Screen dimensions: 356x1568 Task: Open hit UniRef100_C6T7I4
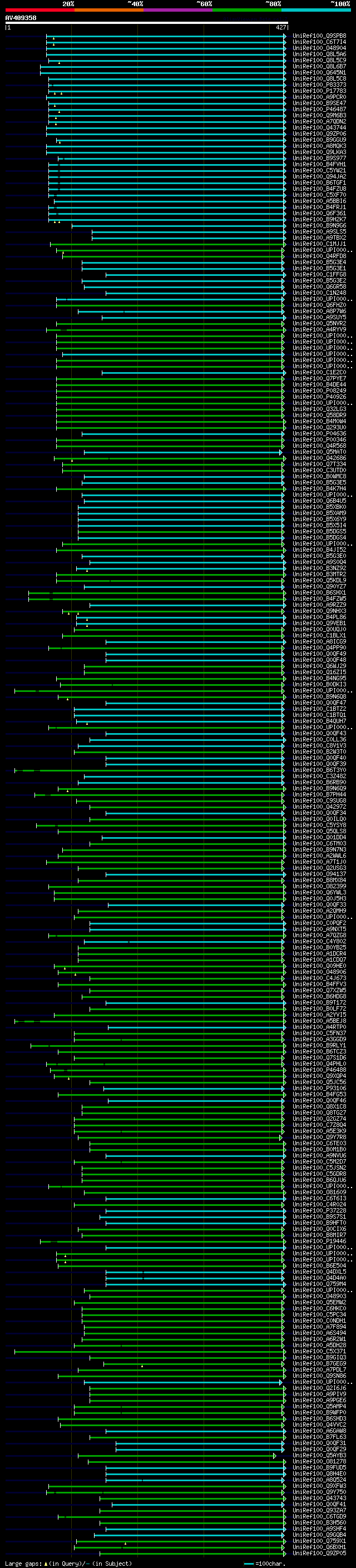coord(319,42)
